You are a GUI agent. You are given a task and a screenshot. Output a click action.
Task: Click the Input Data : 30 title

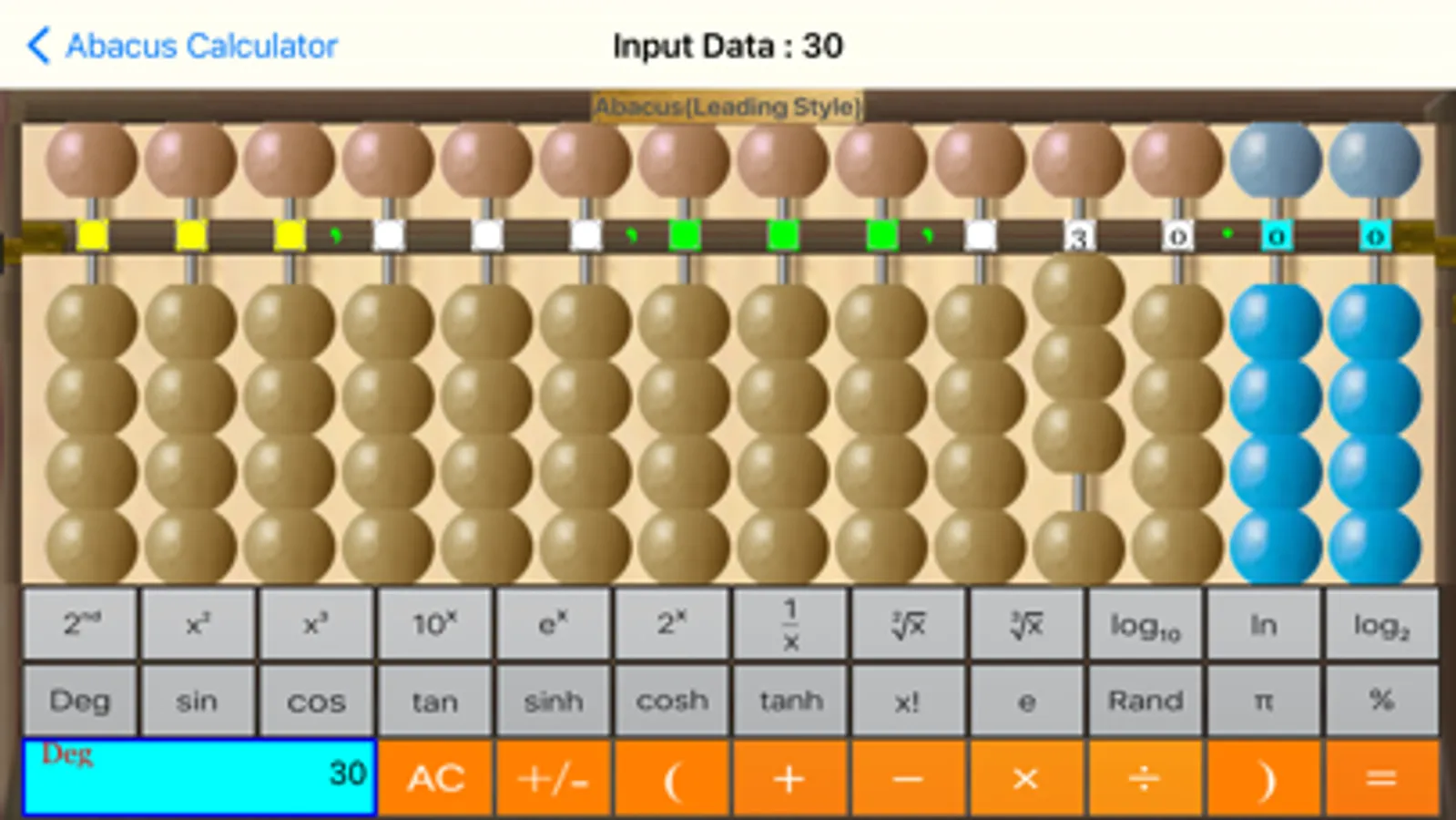(728, 46)
